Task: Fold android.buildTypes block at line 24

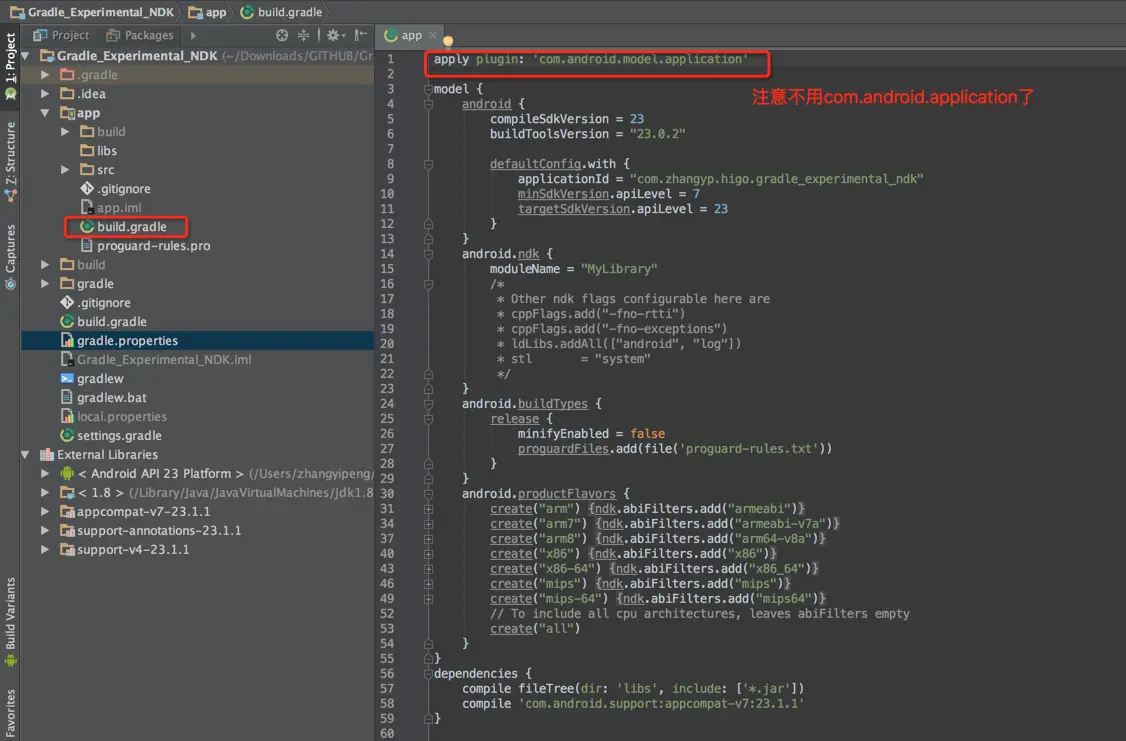Action: coord(428,404)
